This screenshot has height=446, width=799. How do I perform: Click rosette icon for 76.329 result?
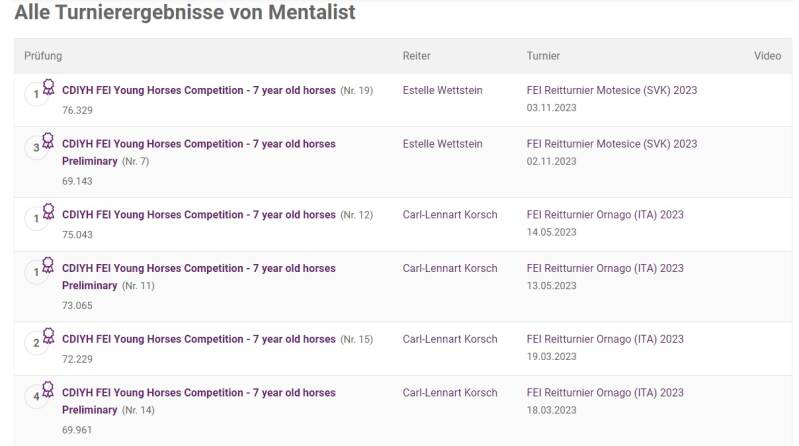[x=47, y=89]
